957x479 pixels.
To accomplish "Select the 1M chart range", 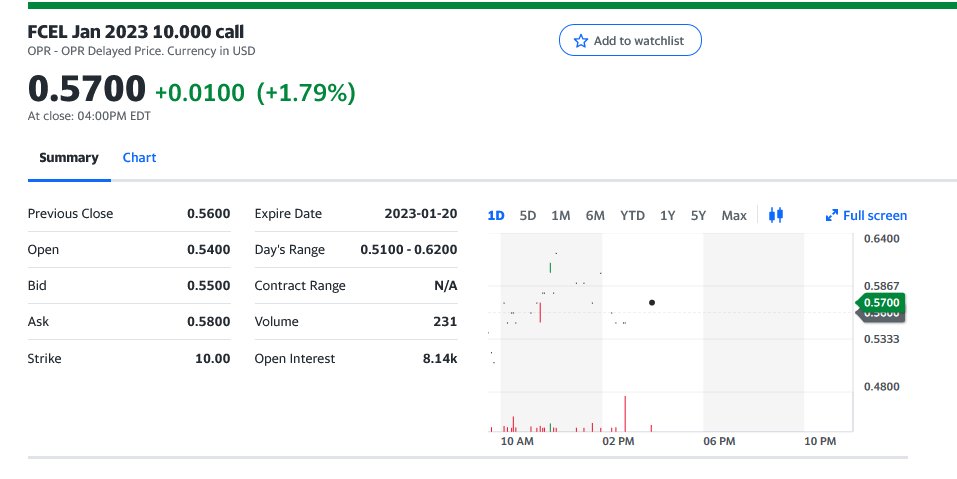I will pyautogui.click(x=560, y=215).
